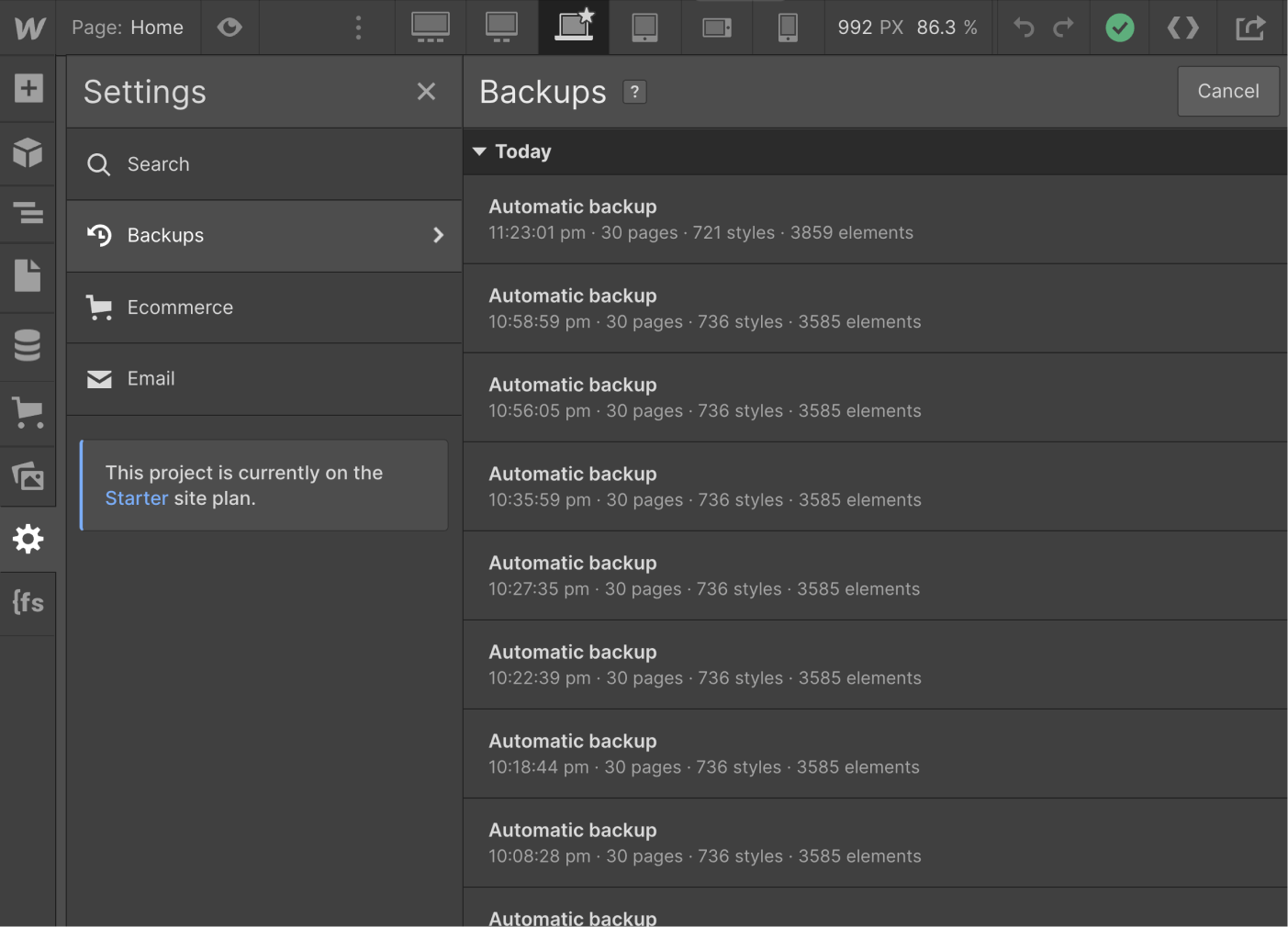Close the Settings panel
The image size is (1288, 927).
tap(426, 91)
